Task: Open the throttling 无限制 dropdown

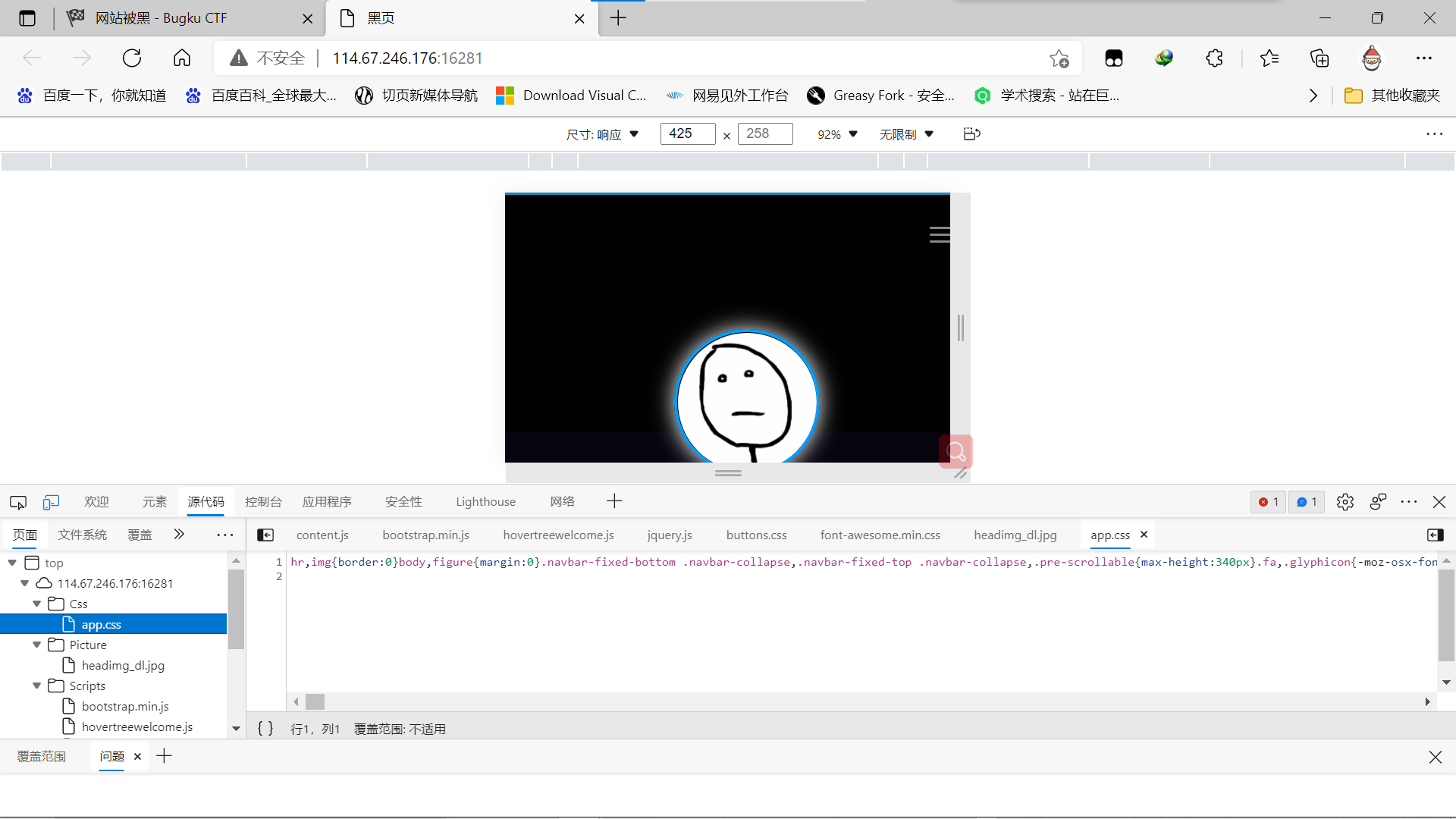Action: [906, 134]
